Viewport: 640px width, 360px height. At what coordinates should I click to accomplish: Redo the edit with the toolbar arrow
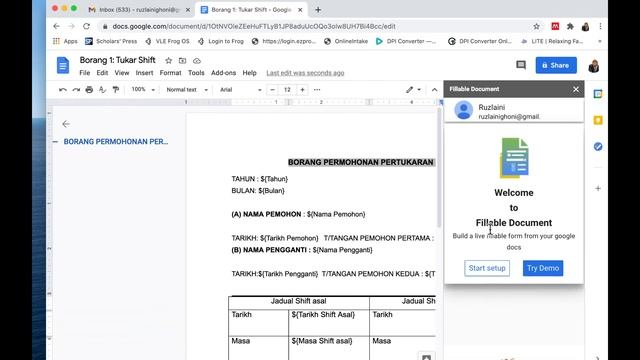click(76, 90)
